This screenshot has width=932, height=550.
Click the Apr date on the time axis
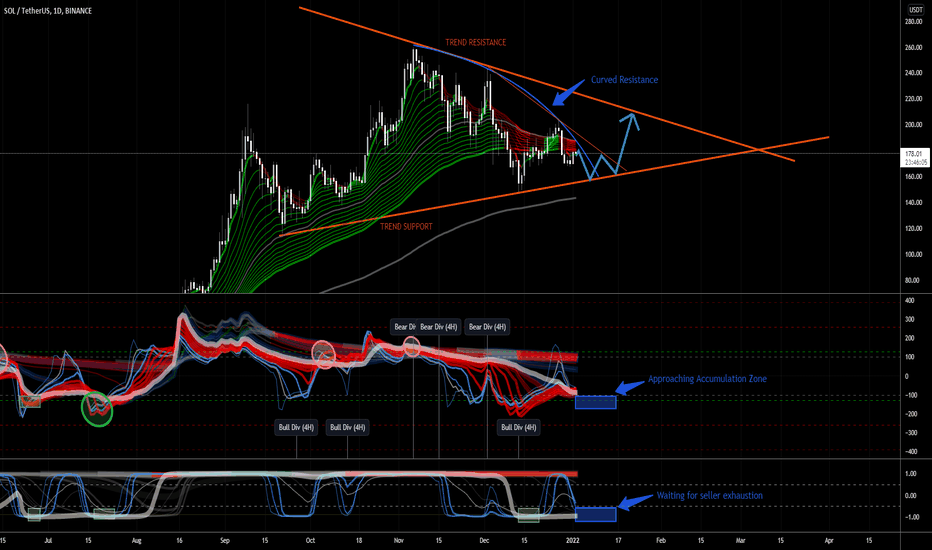(x=829, y=540)
